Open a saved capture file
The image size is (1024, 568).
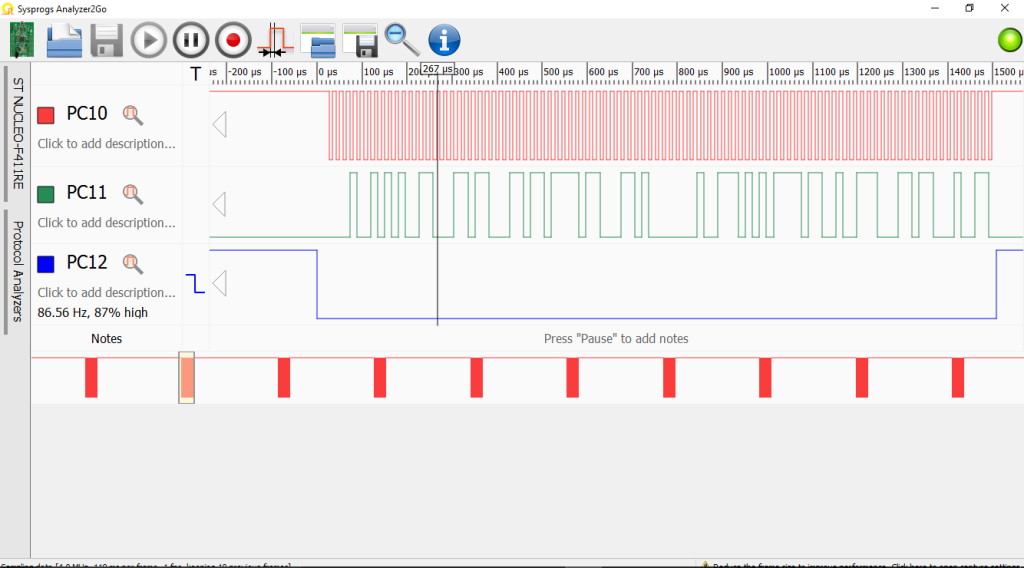[x=64, y=40]
